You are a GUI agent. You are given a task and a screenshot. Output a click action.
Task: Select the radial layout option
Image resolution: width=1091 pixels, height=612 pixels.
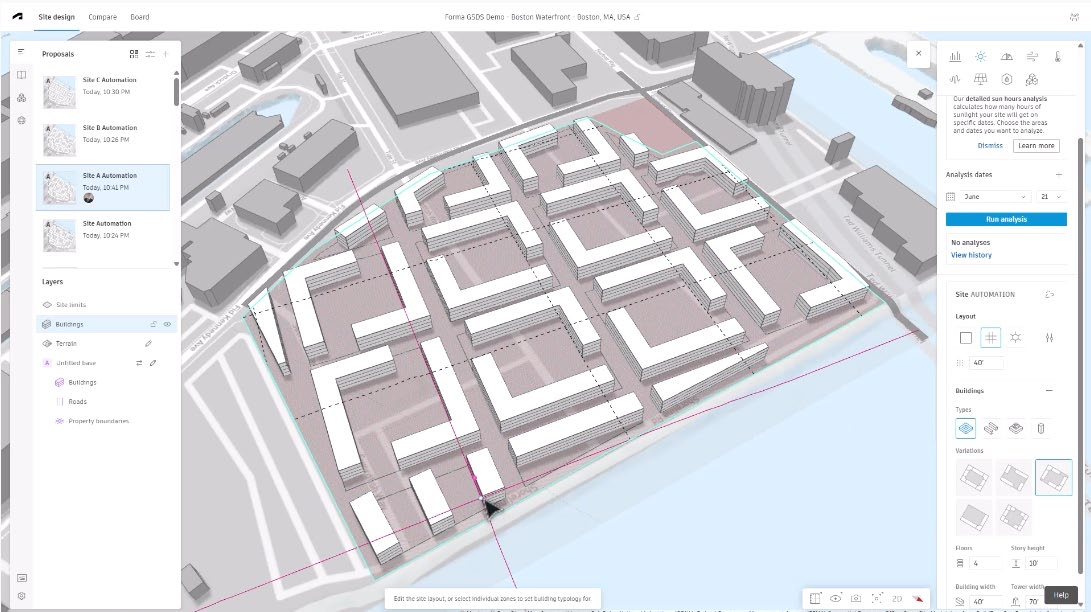(x=1015, y=338)
